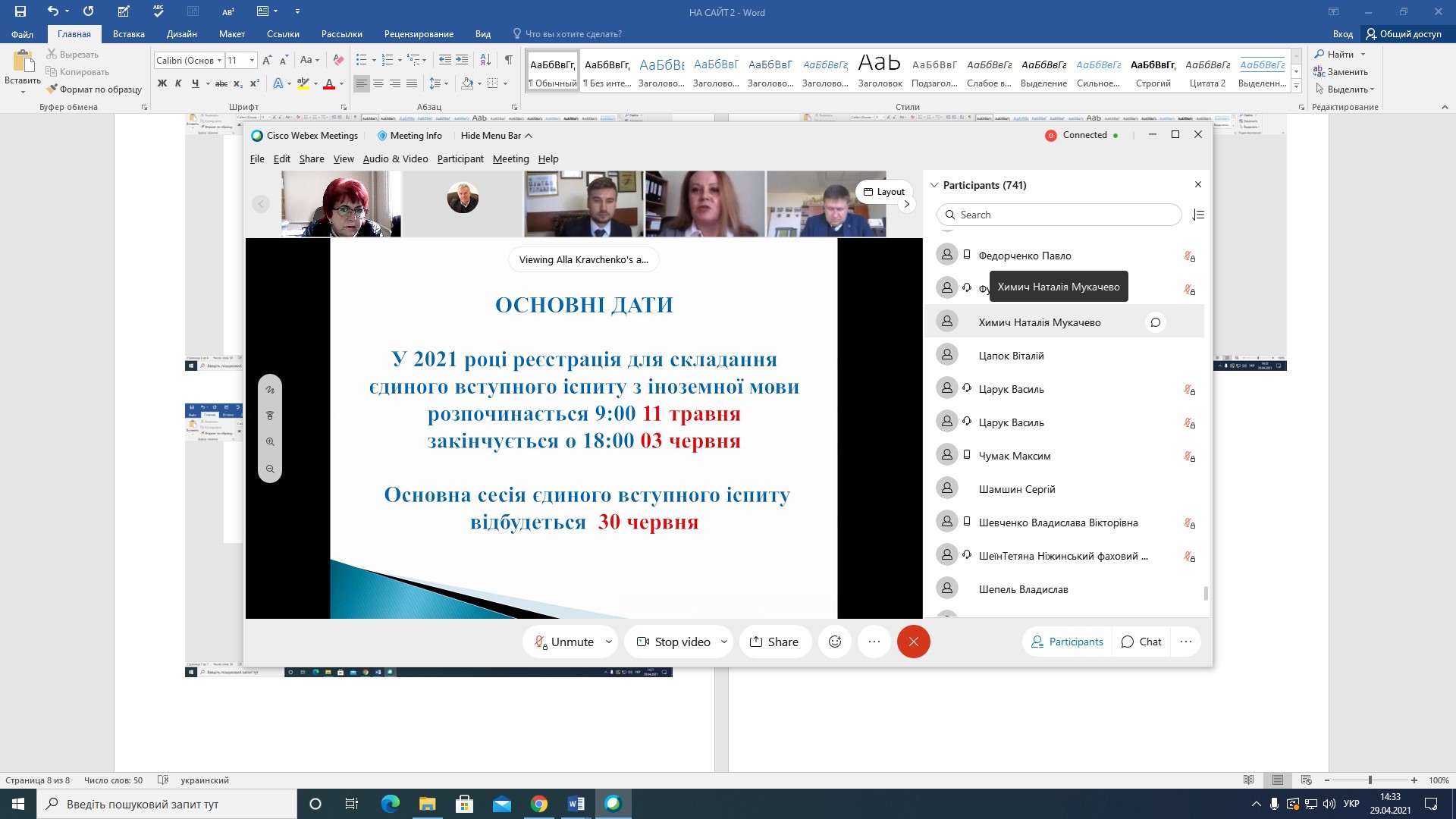Click the Stop video button
This screenshot has height=819, width=1456.
(x=673, y=642)
